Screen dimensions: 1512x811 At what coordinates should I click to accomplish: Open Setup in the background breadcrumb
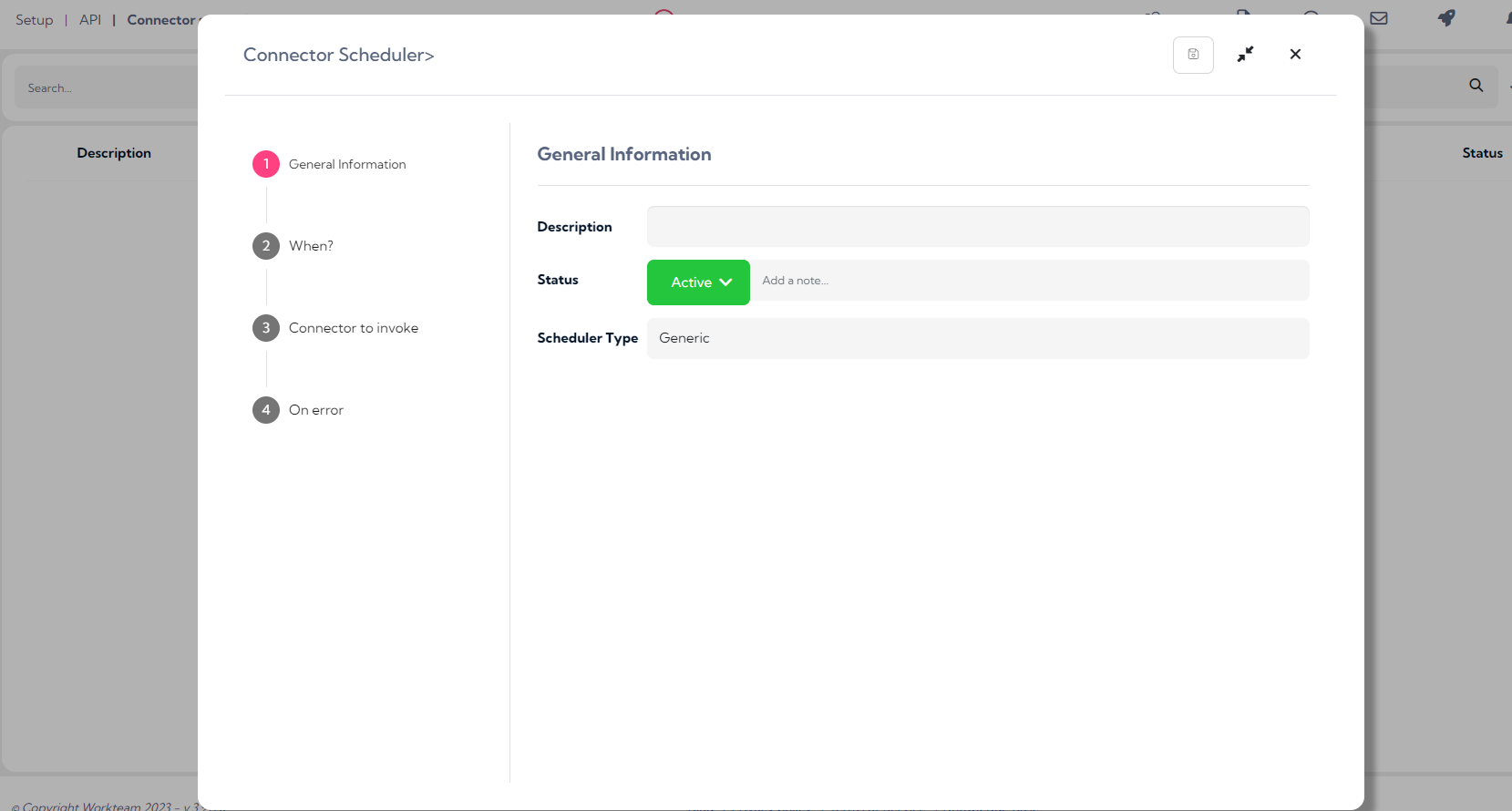pos(35,20)
